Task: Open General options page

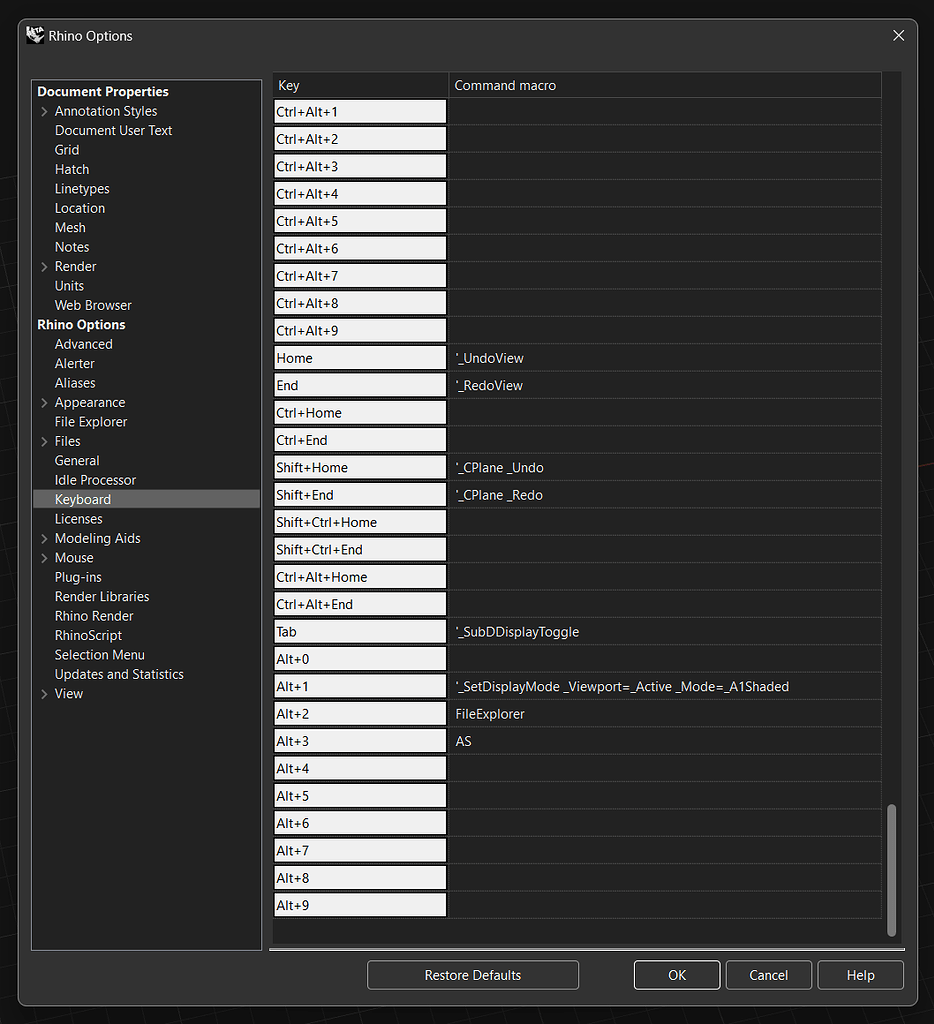Action: coord(77,461)
